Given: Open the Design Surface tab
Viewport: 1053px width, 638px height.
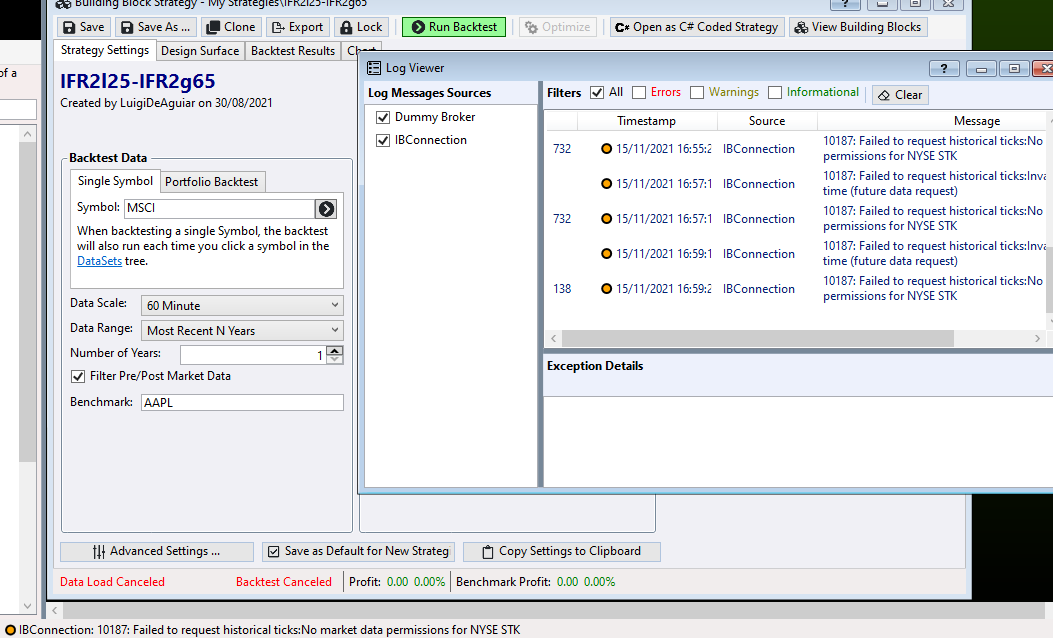Looking at the screenshot, I should coord(200,51).
